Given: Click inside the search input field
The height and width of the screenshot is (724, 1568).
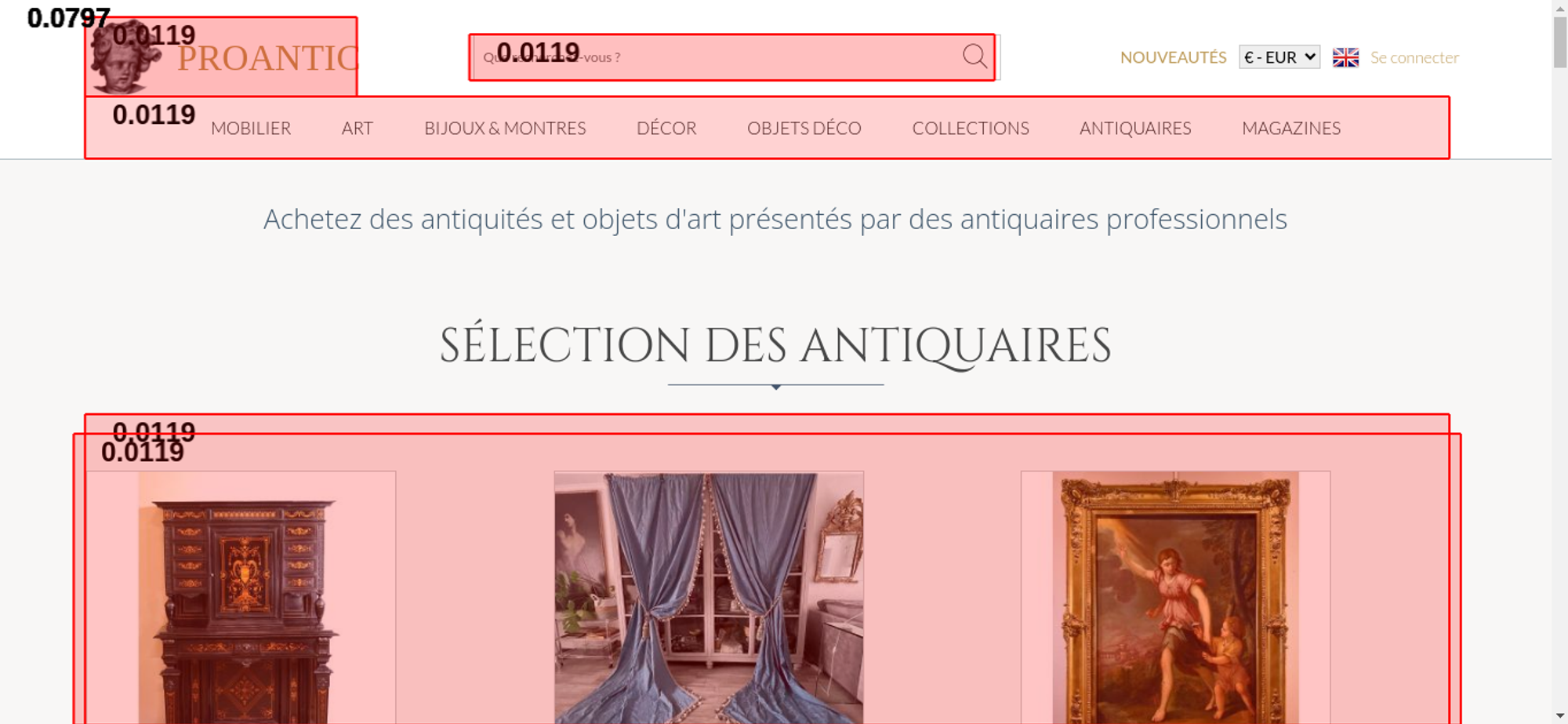Looking at the screenshot, I should pos(717,57).
